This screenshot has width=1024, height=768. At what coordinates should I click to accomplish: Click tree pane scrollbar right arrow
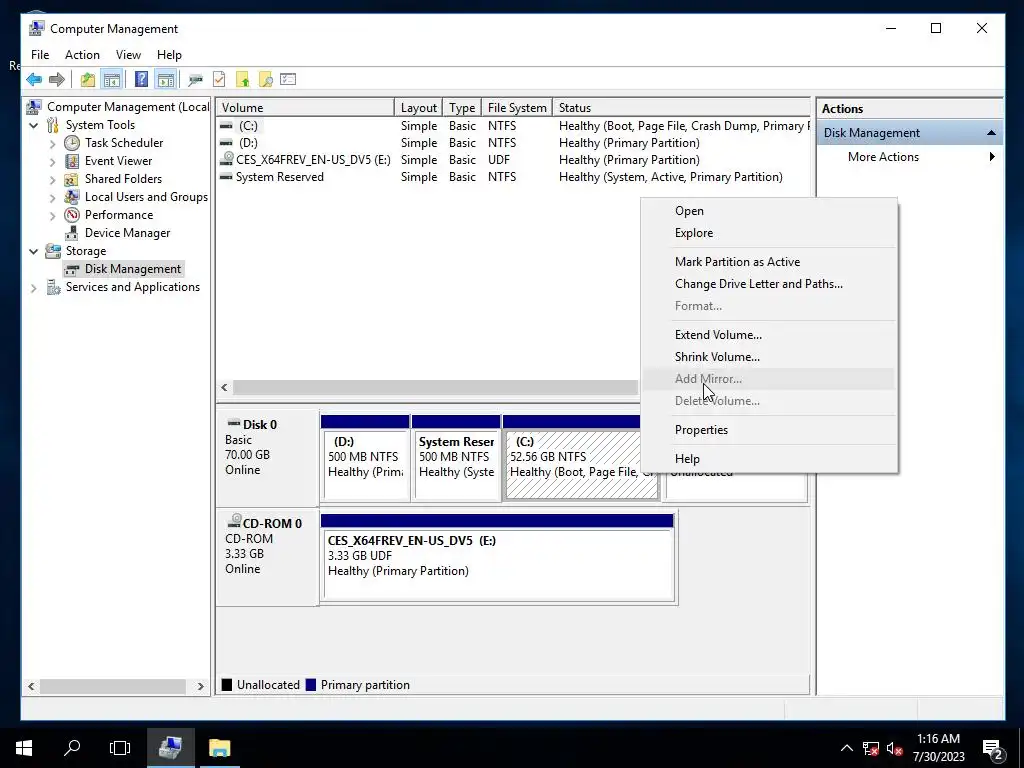(x=200, y=686)
